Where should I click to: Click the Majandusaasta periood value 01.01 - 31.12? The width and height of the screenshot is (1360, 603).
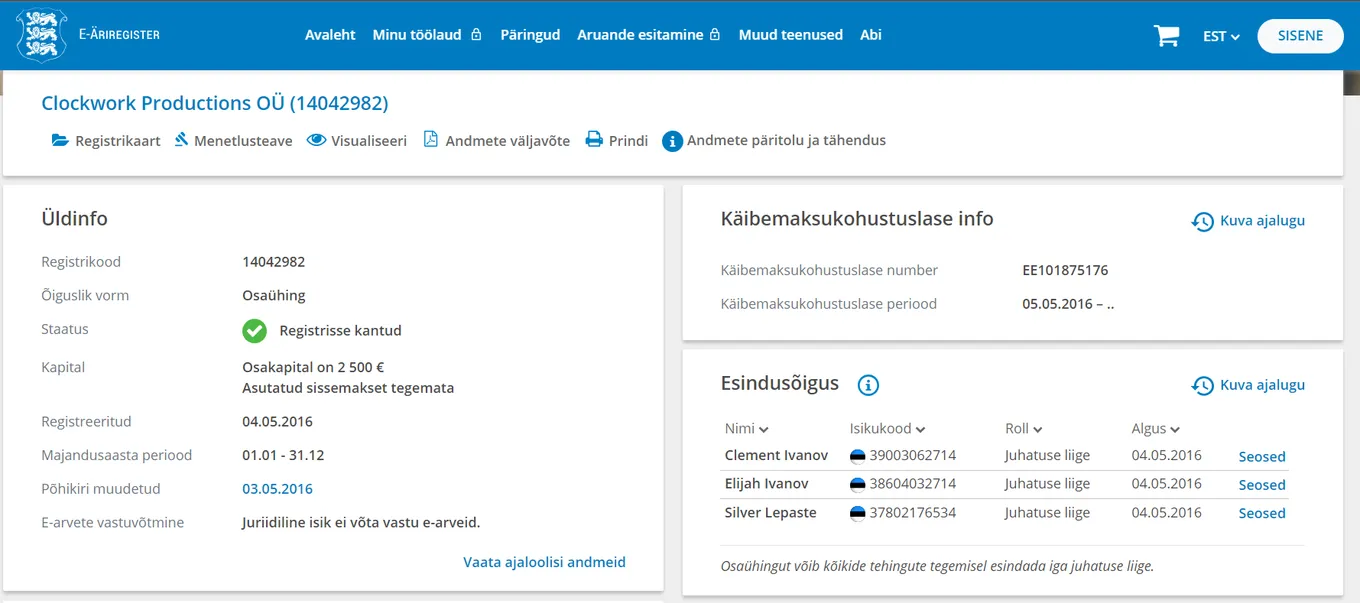click(283, 455)
